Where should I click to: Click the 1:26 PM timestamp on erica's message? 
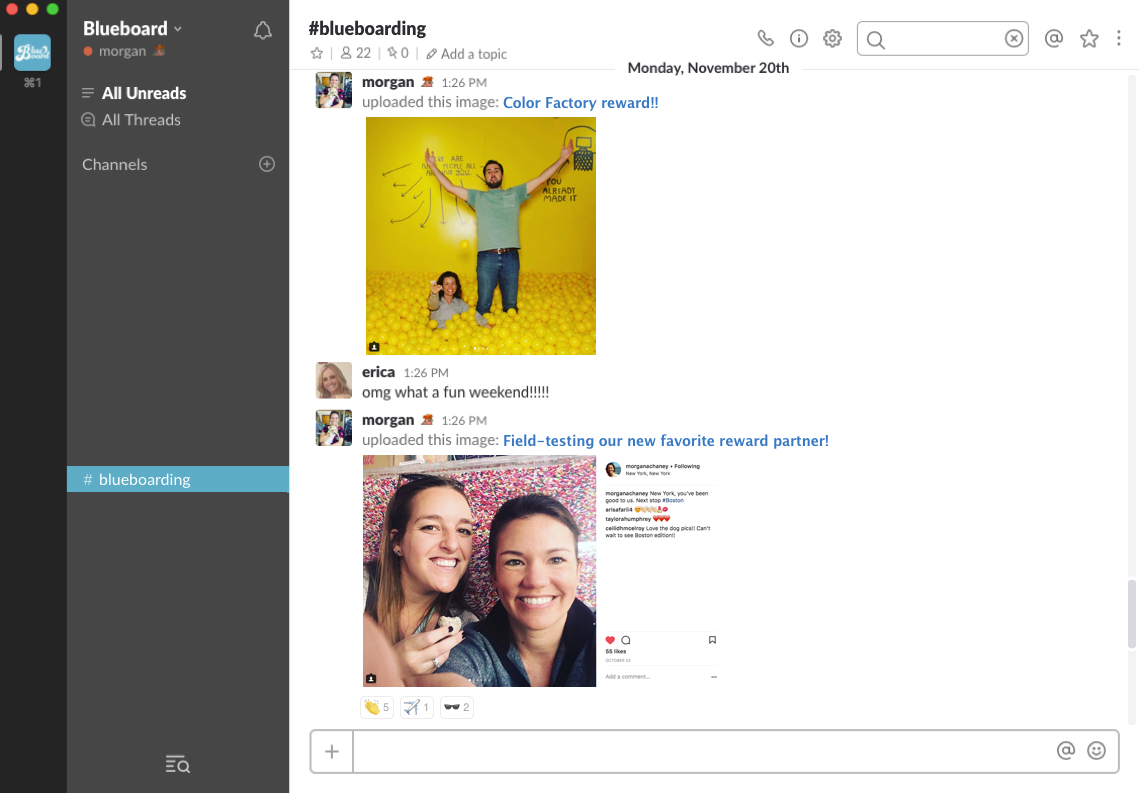pos(426,373)
